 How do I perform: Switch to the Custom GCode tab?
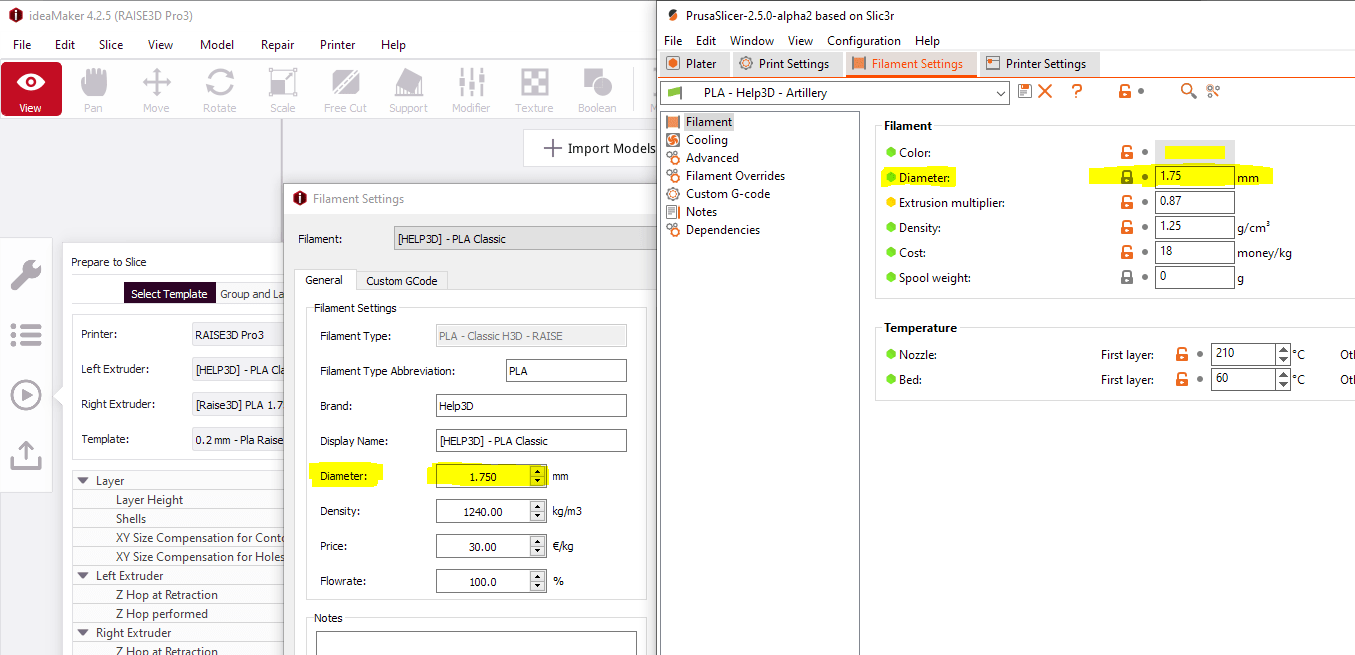tap(401, 281)
